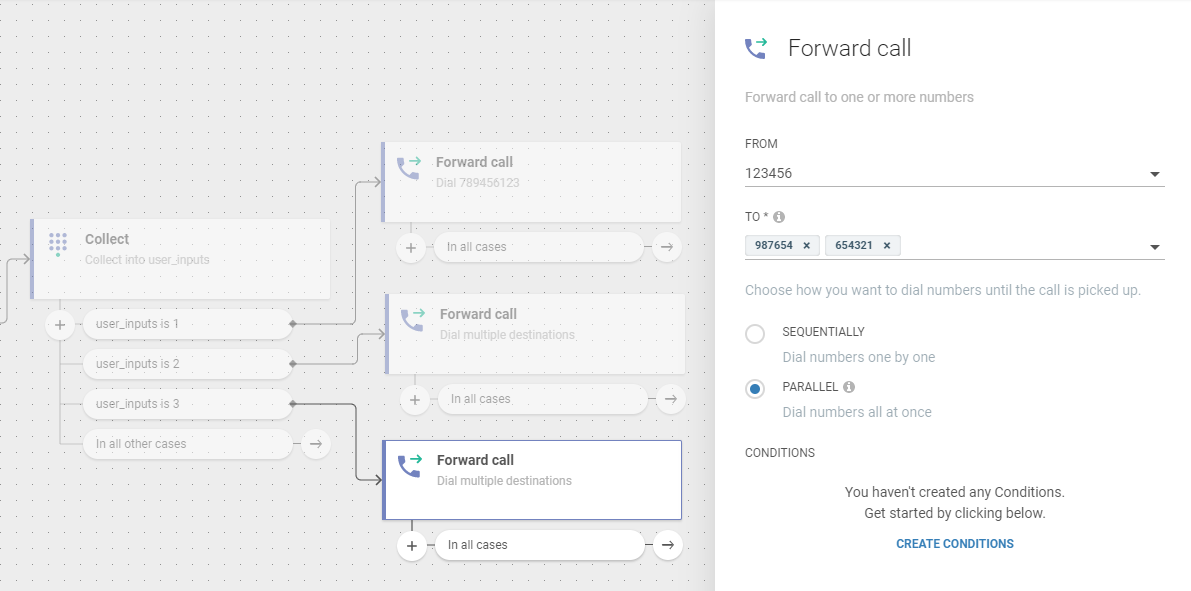
Task: Expand the TO numbers dropdown
Action: (x=1155, y=247)
